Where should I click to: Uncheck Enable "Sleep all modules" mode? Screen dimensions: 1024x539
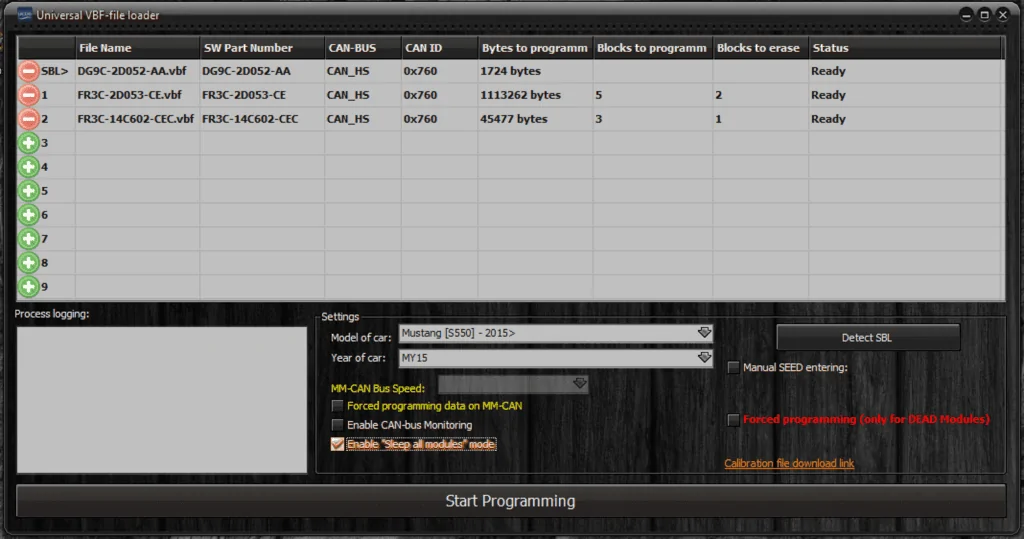[x=337, y=444]
